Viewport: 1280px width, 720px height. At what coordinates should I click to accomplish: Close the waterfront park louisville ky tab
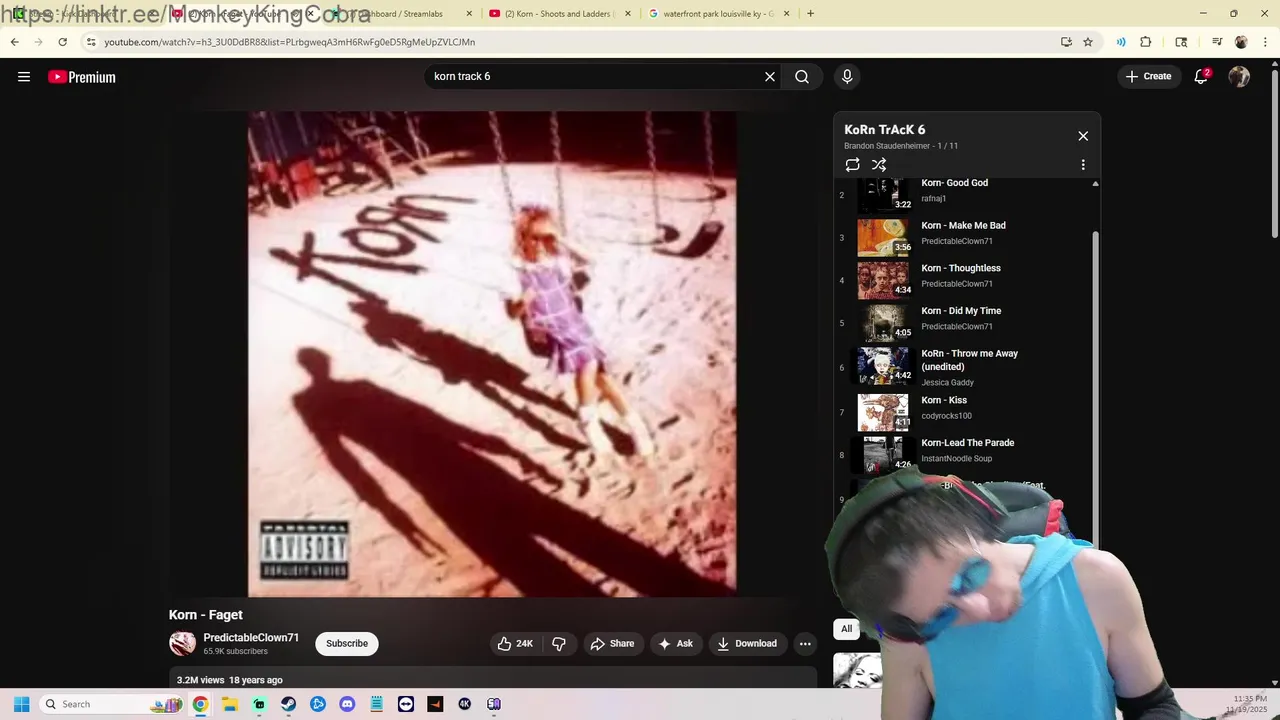[x=786, y=14]
